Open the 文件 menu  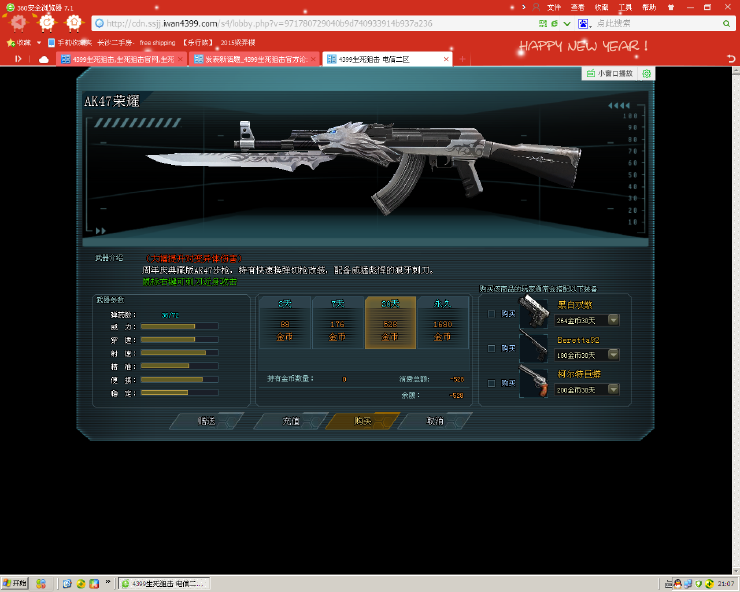click(x=554, y=7)
